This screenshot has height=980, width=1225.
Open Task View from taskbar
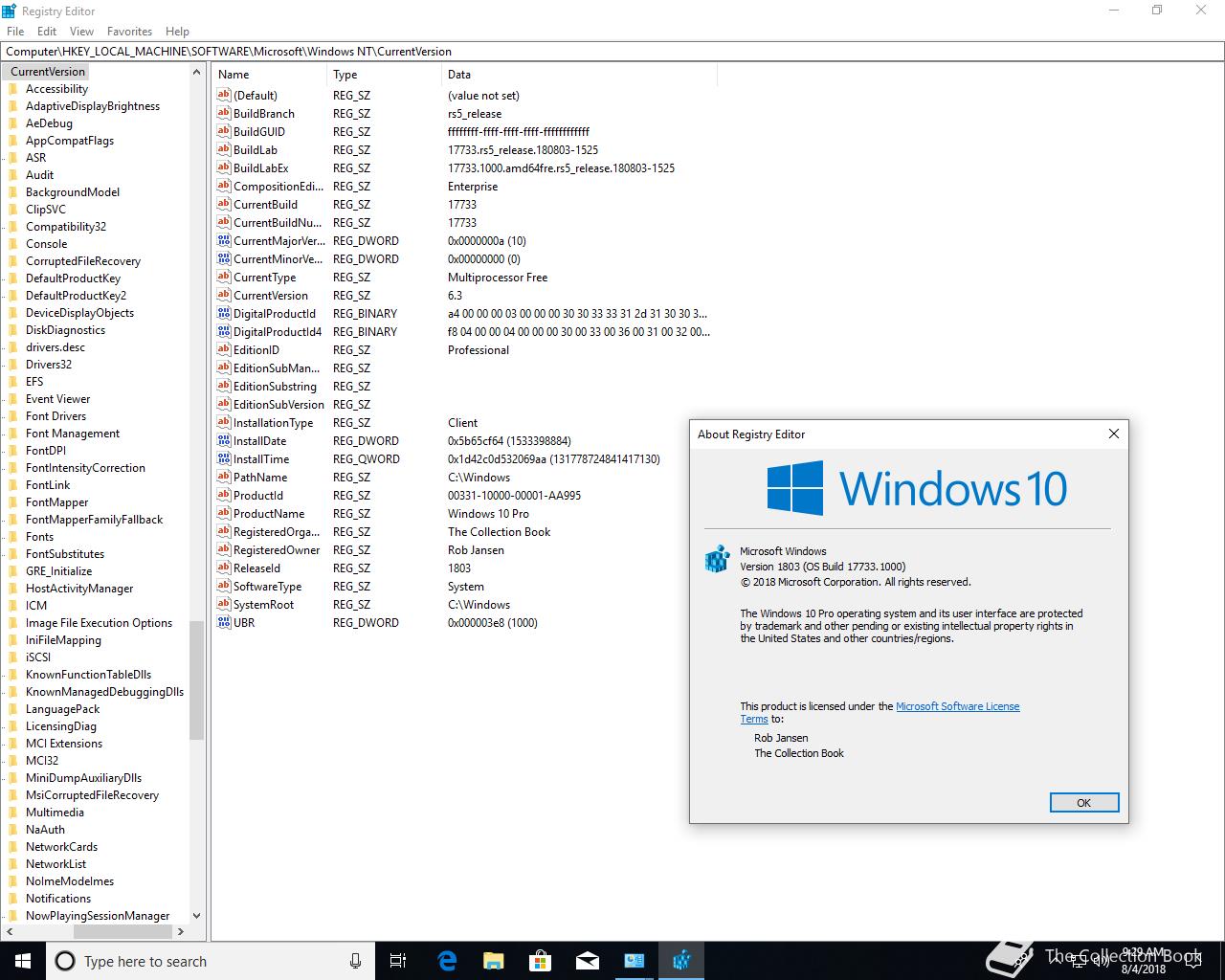point(398,961)
